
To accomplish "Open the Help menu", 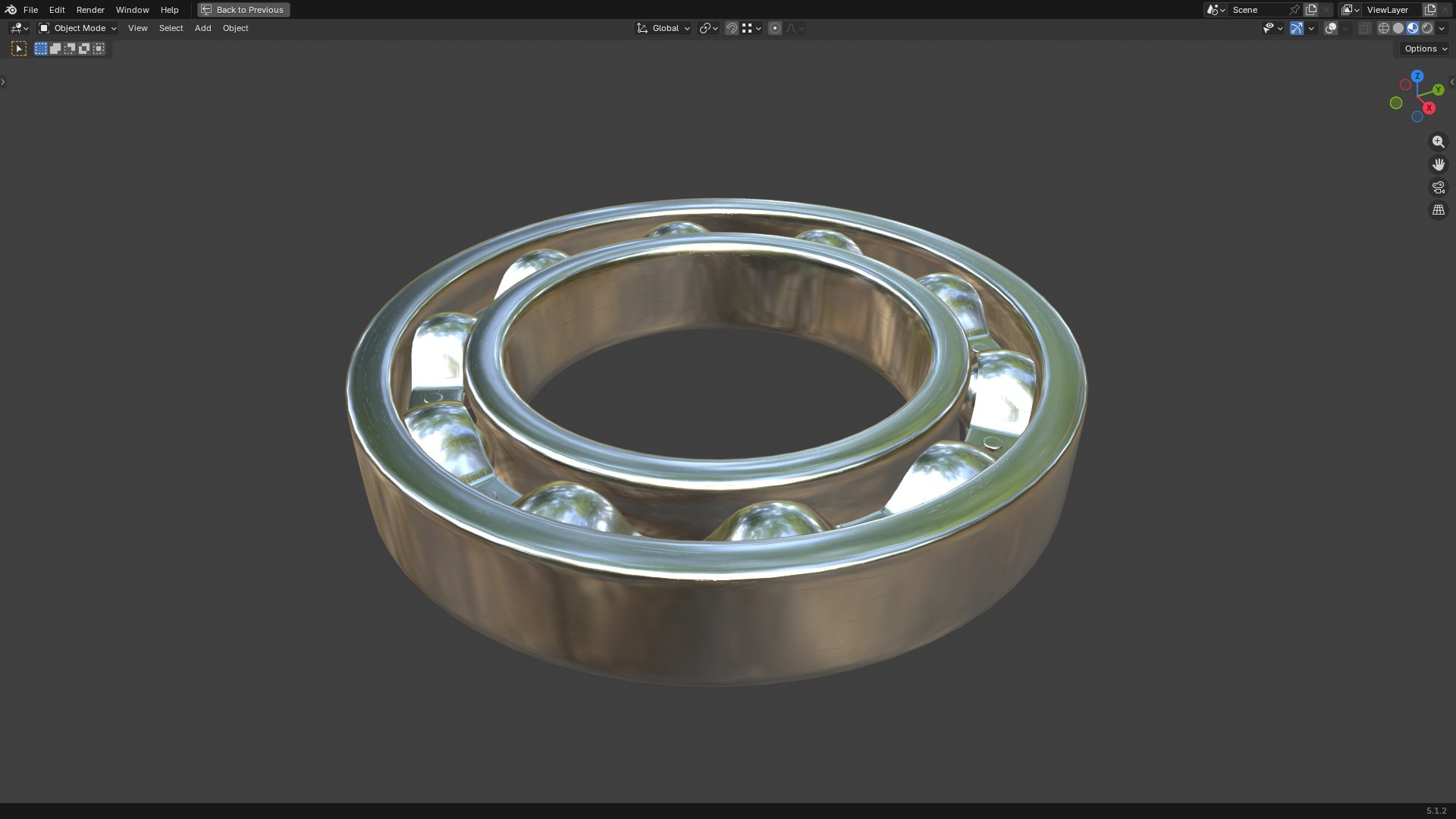I will 169,10.
